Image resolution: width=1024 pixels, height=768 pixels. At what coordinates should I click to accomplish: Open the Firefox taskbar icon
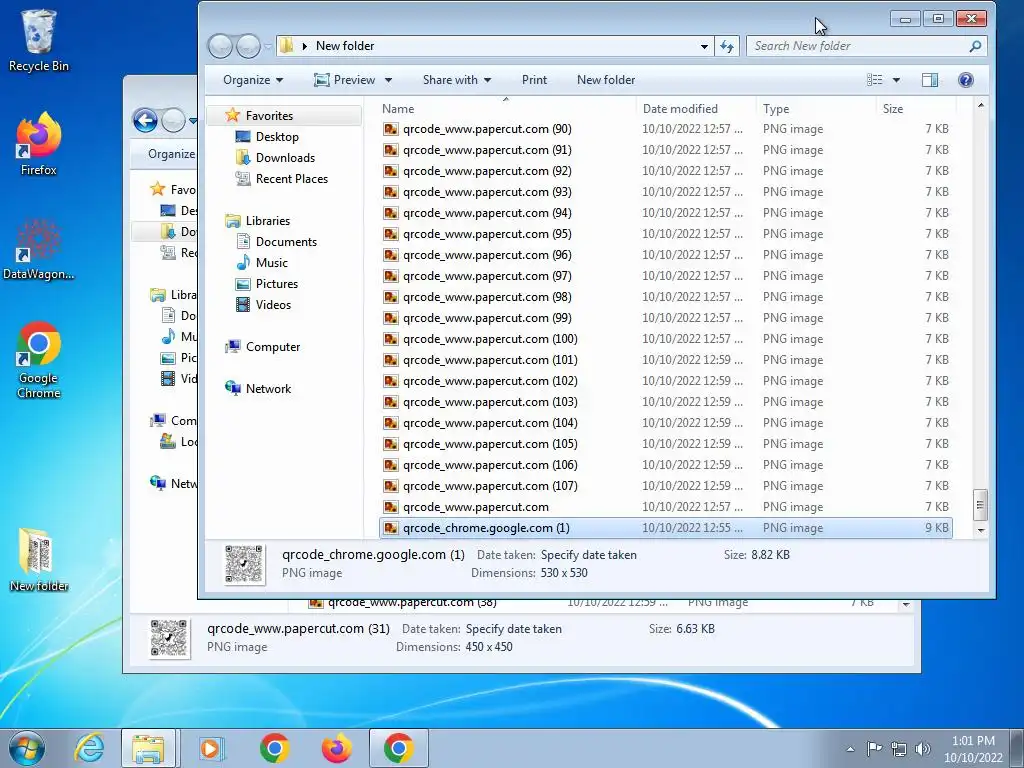pos(336,748)
